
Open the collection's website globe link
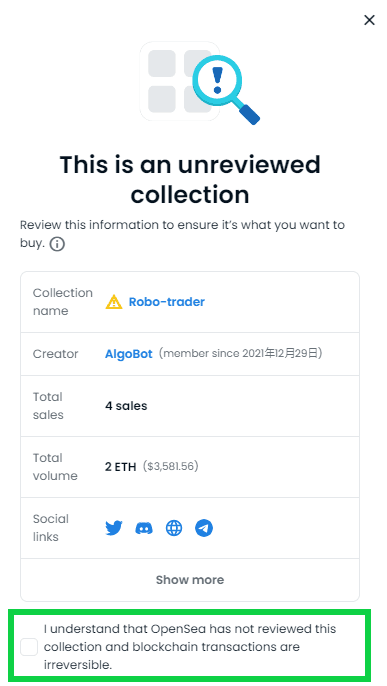(174, 528)
